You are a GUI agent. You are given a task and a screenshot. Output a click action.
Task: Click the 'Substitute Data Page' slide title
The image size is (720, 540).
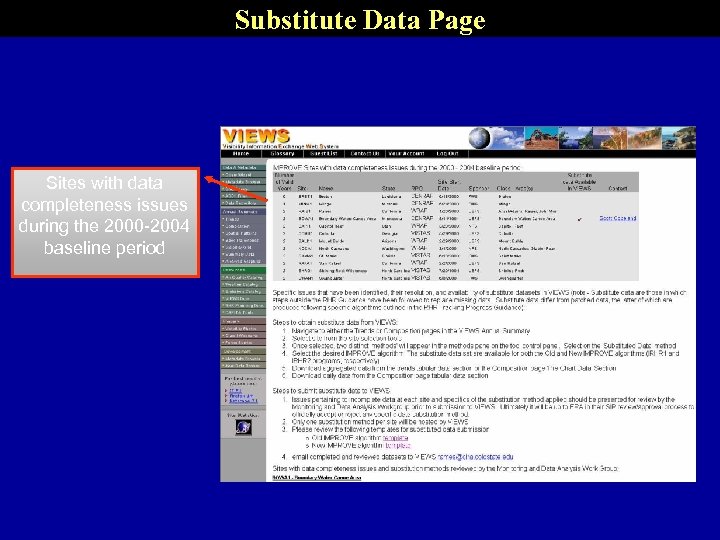click(x=360, y=19)
